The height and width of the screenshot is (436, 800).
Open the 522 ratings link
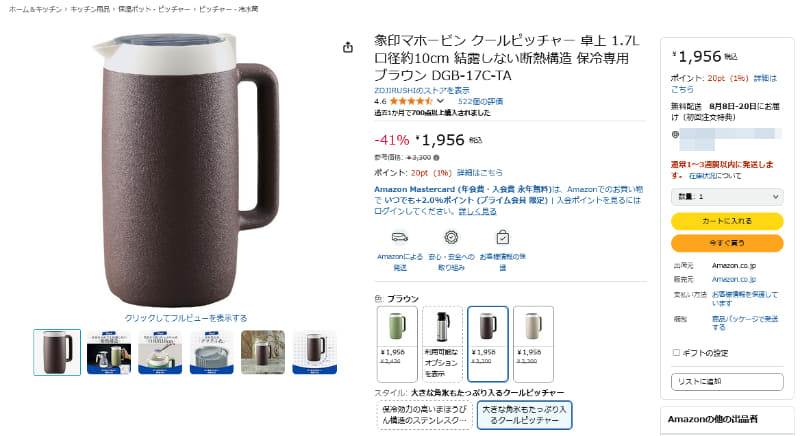[480, 101]
